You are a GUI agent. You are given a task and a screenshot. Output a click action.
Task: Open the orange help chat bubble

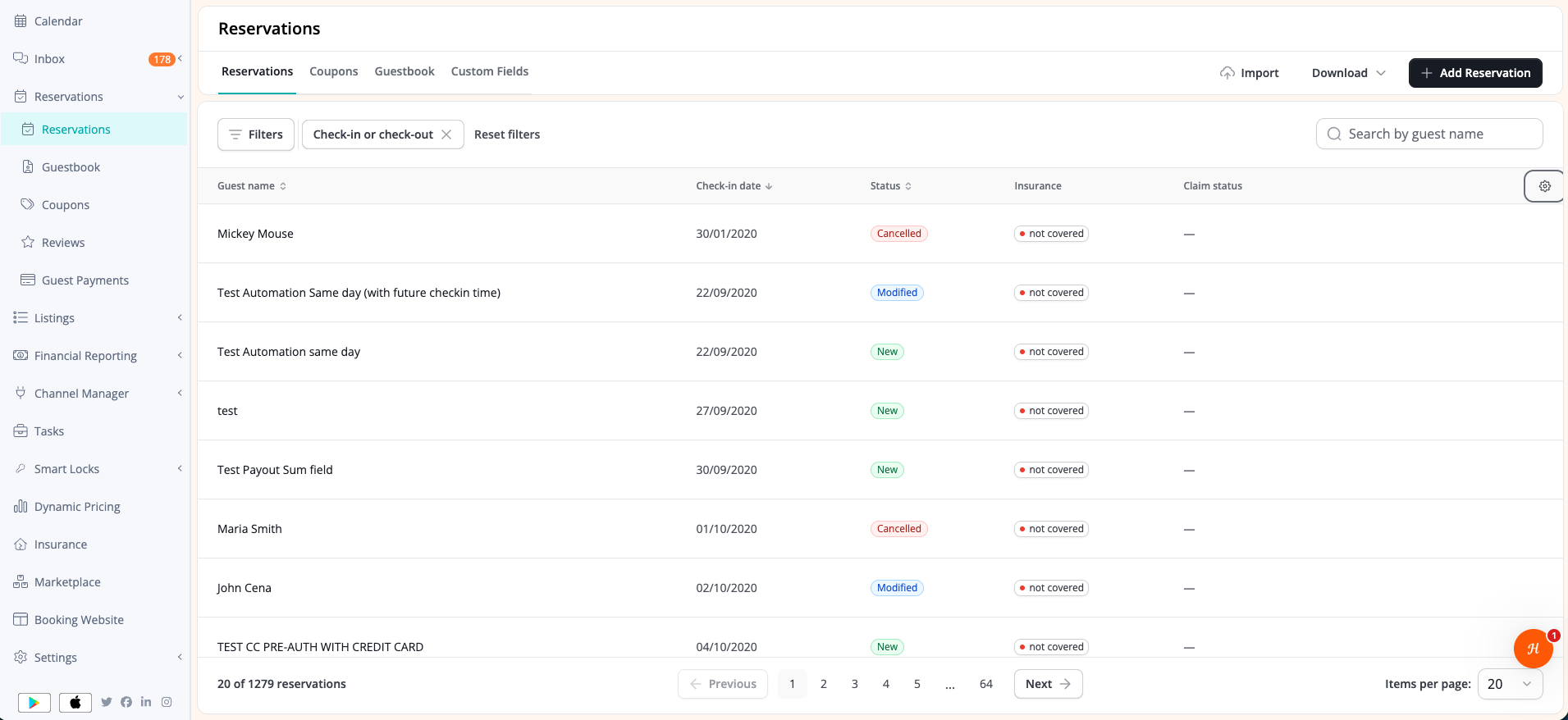pos(1533,649)
